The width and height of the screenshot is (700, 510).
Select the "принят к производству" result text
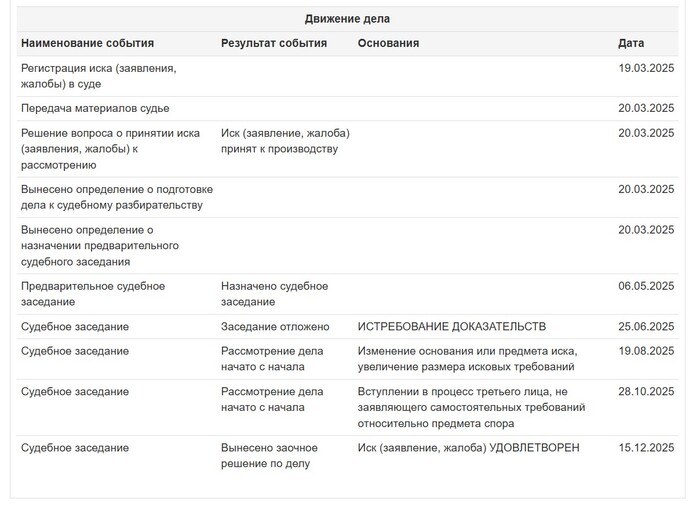click(x=279, y=149)
